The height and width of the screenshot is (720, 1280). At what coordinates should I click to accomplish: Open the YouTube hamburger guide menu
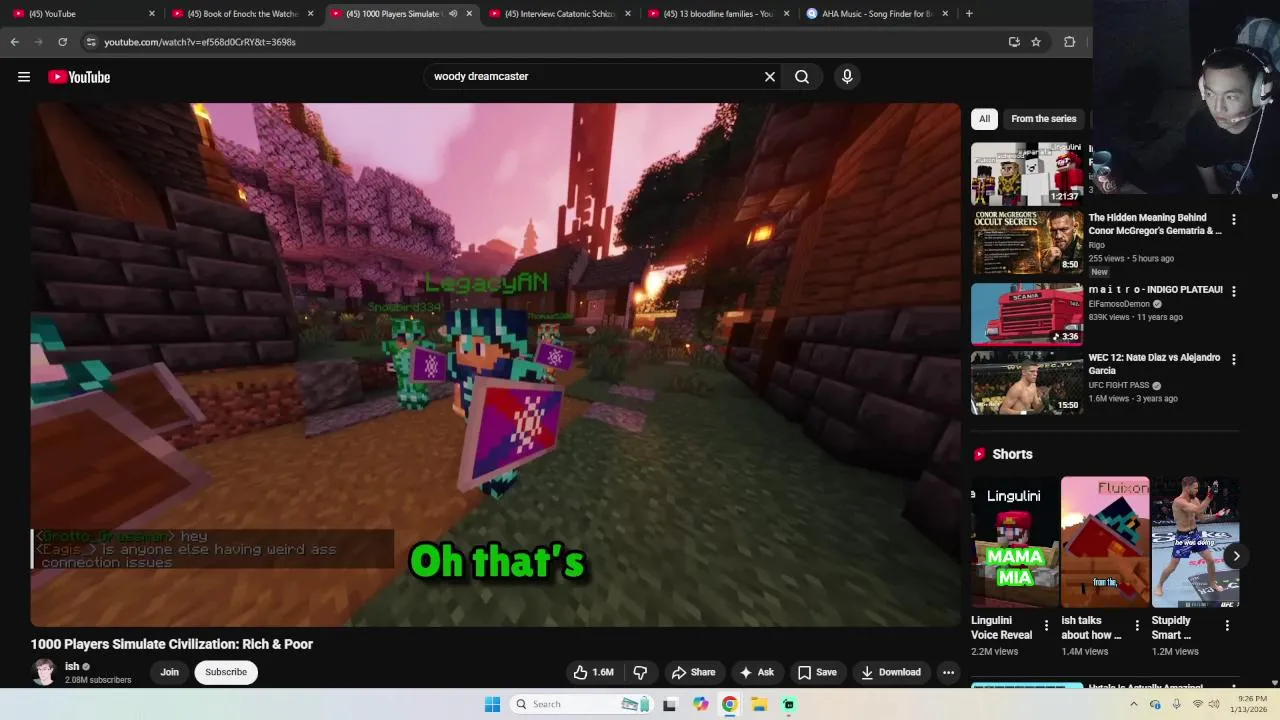[24, 77]
